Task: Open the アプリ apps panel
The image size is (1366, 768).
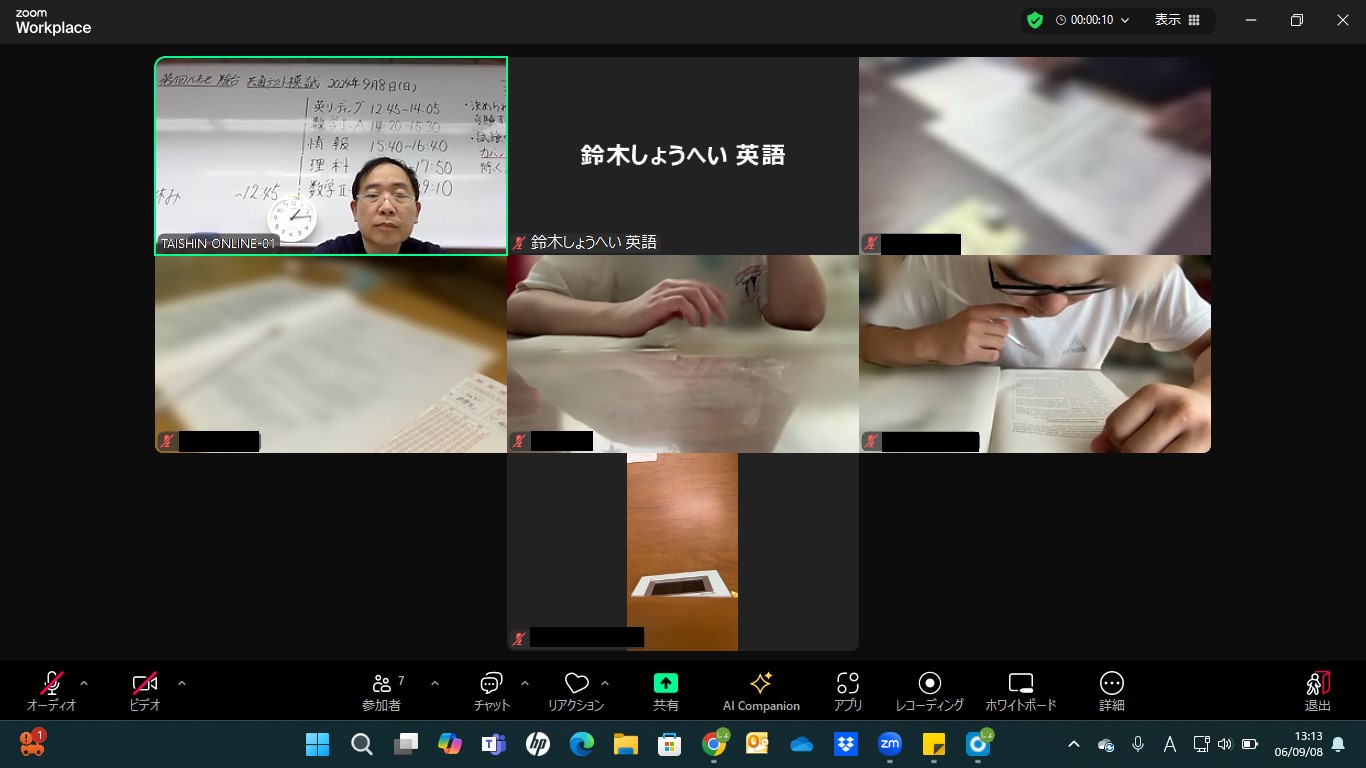Action: (x=848, y=690)
